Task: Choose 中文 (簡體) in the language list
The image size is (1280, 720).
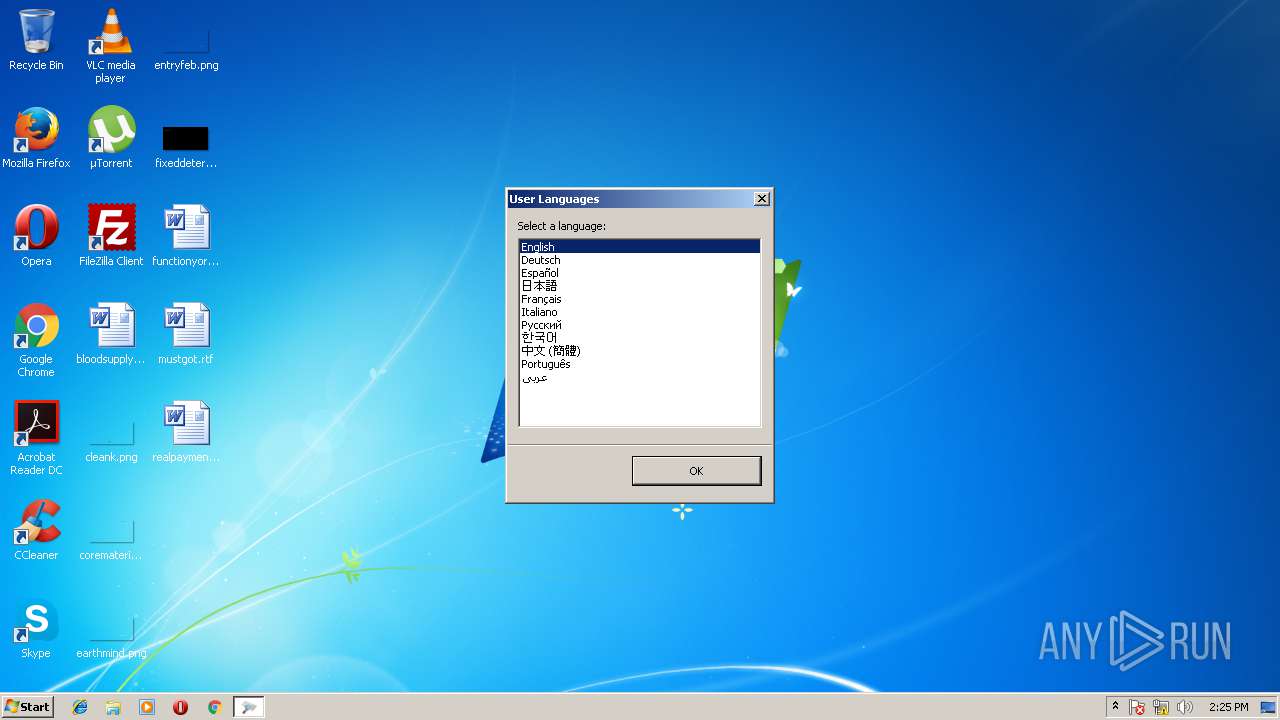Action: point(639,351)
